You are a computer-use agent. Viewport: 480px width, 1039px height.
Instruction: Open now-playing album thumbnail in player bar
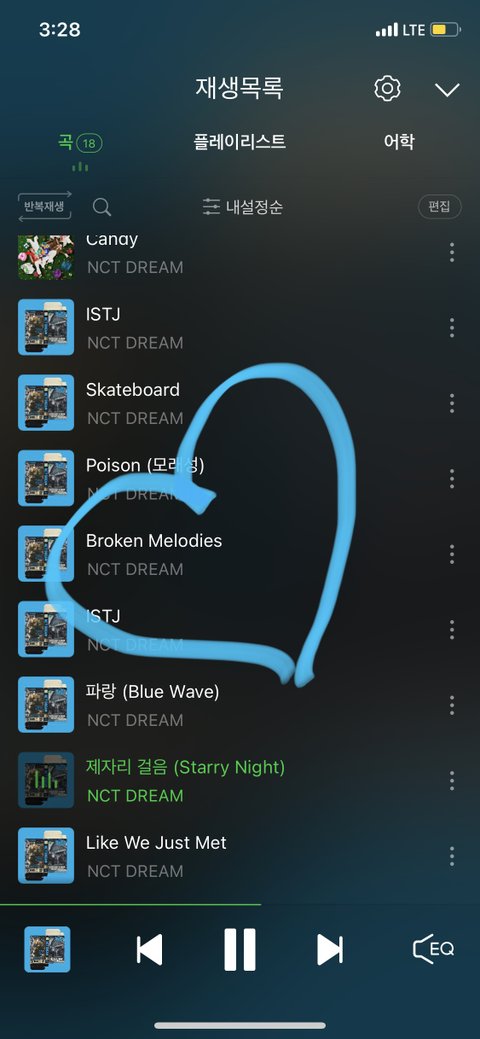coord(47,949)
